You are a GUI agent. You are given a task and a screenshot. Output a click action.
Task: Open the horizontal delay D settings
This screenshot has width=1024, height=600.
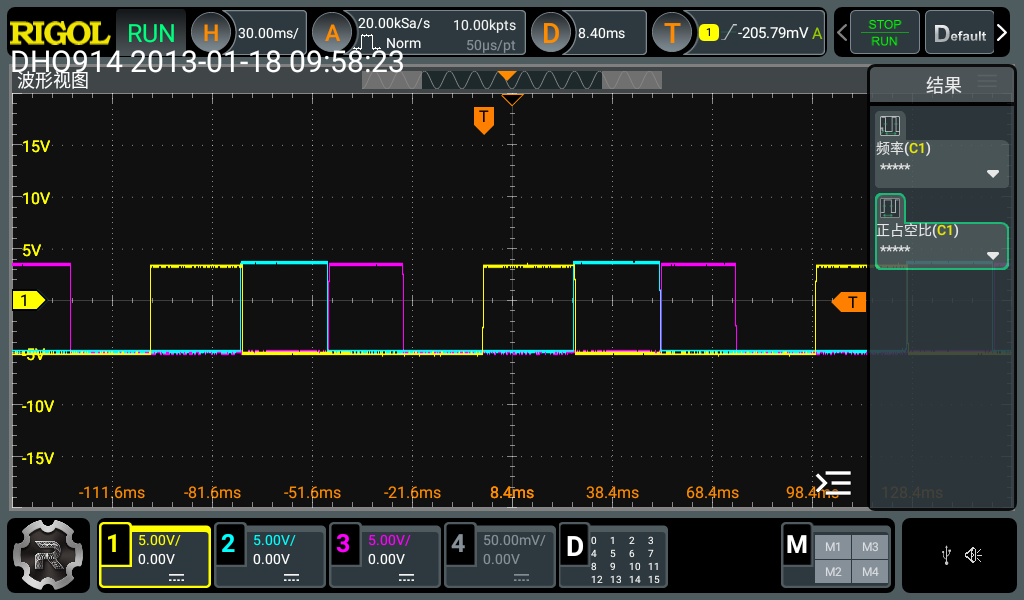coord(551,33)
